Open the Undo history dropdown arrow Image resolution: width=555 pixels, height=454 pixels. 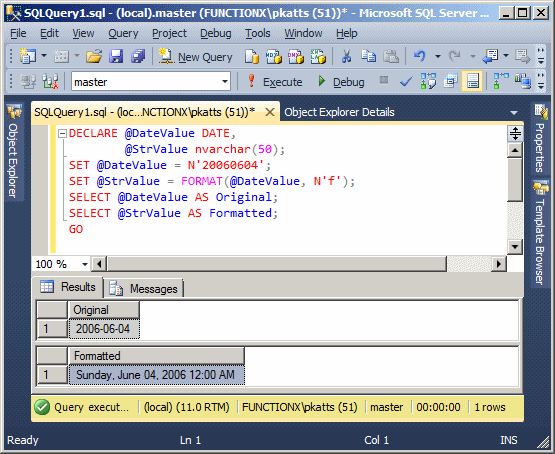(438, 56)
